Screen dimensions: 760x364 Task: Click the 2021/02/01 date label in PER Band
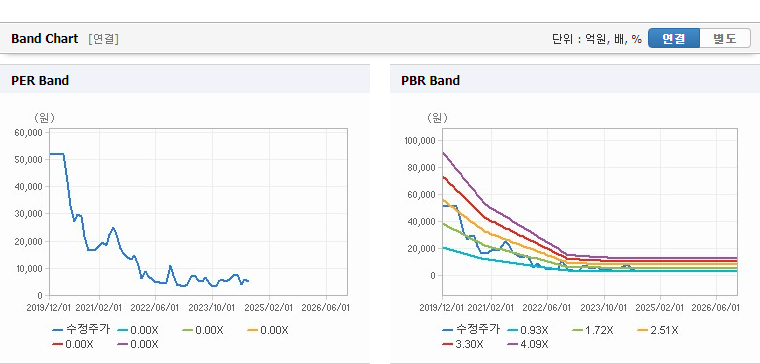point(99,307)
